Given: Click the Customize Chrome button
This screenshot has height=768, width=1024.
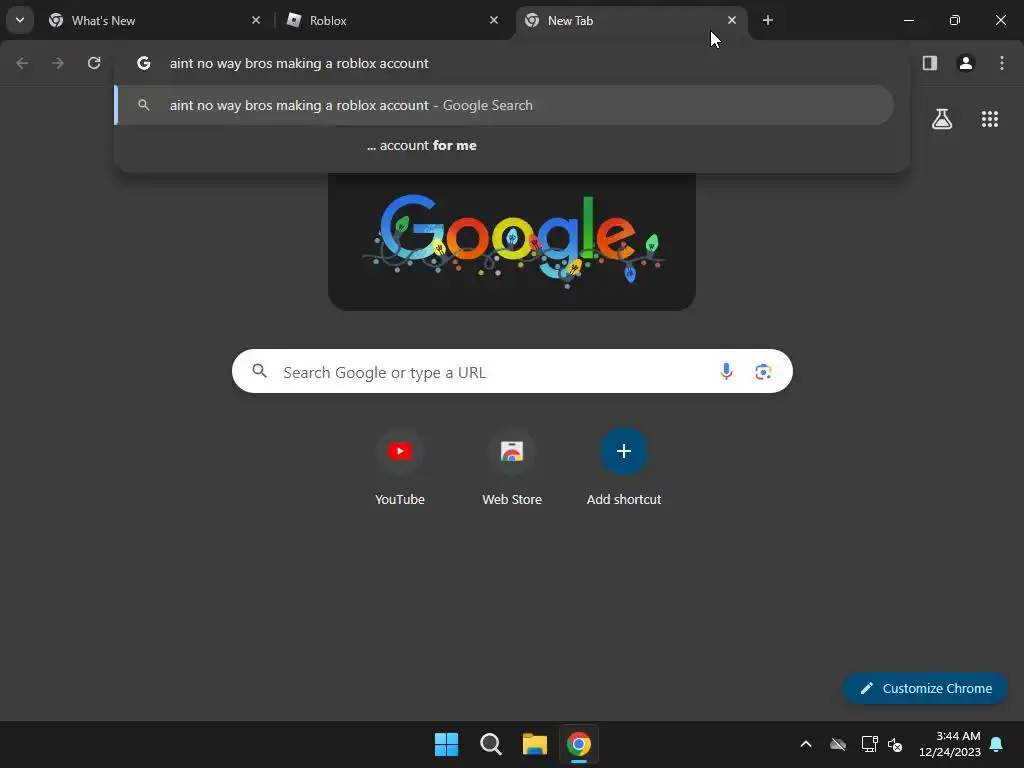Looking at the screenshot, I should tap(925, 688).
